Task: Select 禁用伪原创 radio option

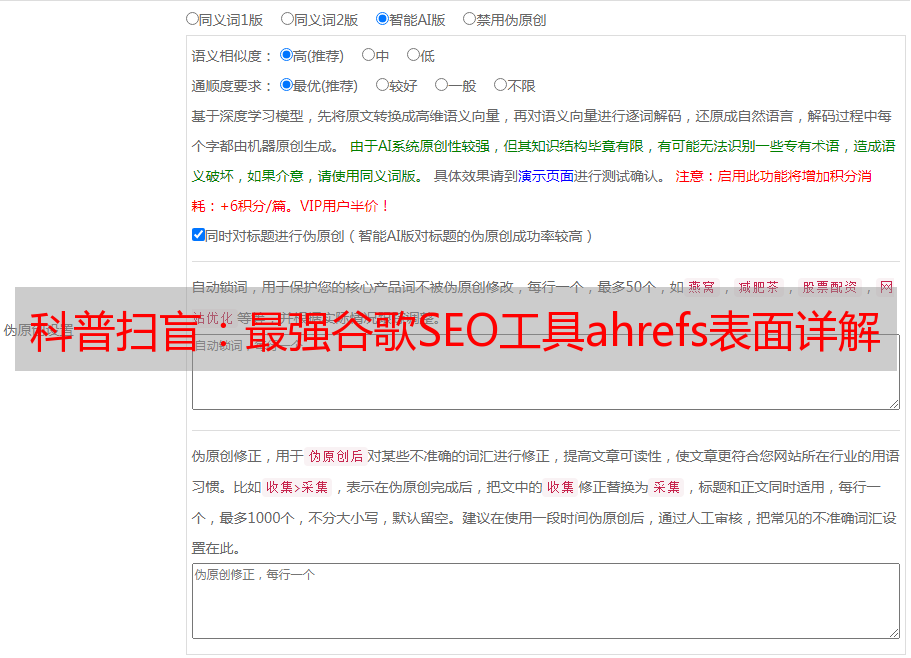Action: point(469,19)
